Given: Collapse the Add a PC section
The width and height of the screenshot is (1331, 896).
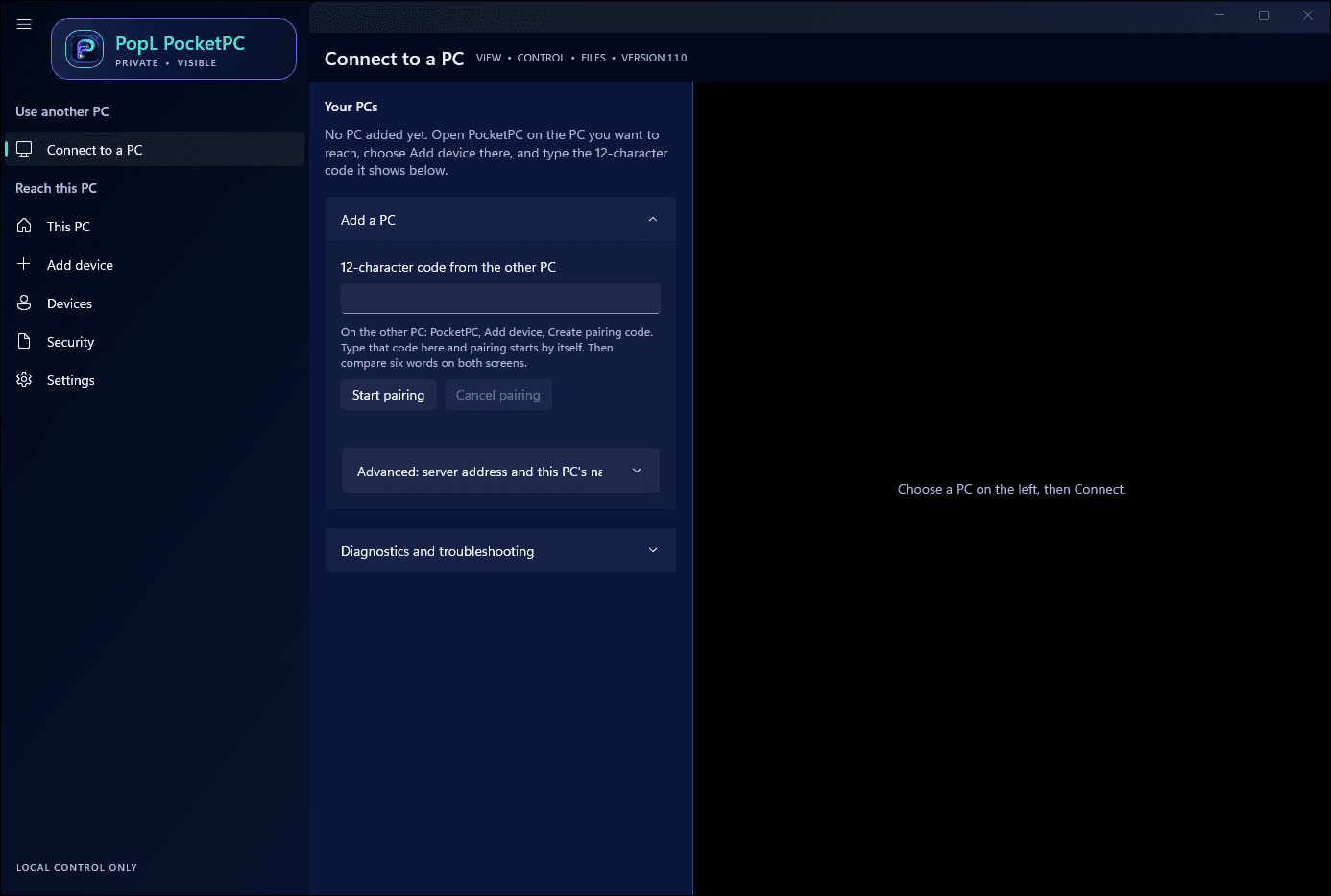Looking at the screenshot, I should [500, 220].
